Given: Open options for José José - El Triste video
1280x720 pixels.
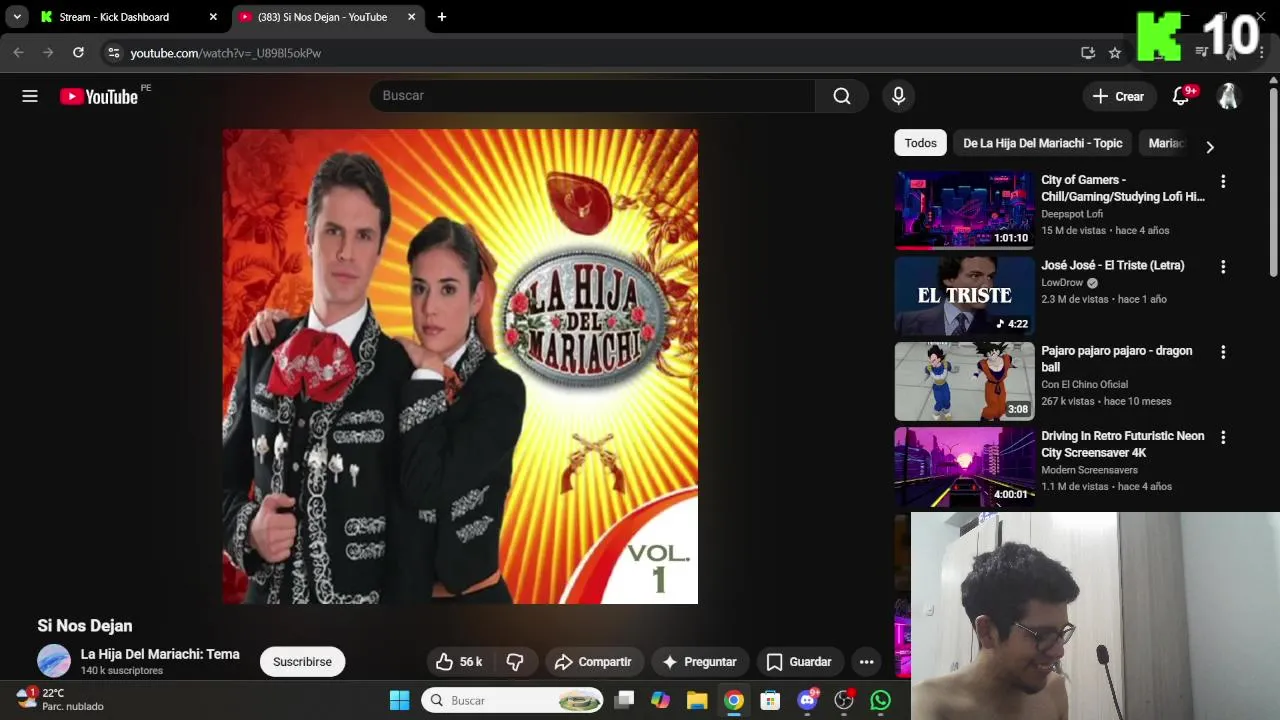Looking at the screenshot, I should pos(1223,267).
